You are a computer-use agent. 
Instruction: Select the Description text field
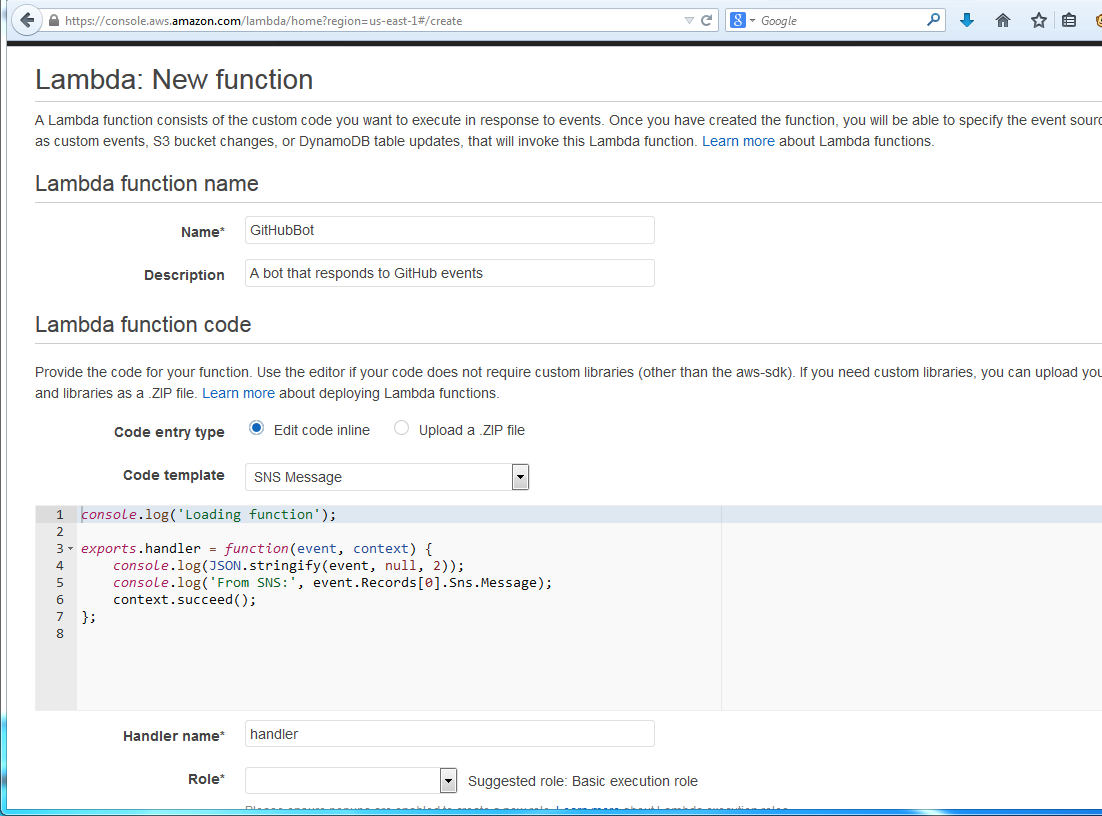point(450,272)
